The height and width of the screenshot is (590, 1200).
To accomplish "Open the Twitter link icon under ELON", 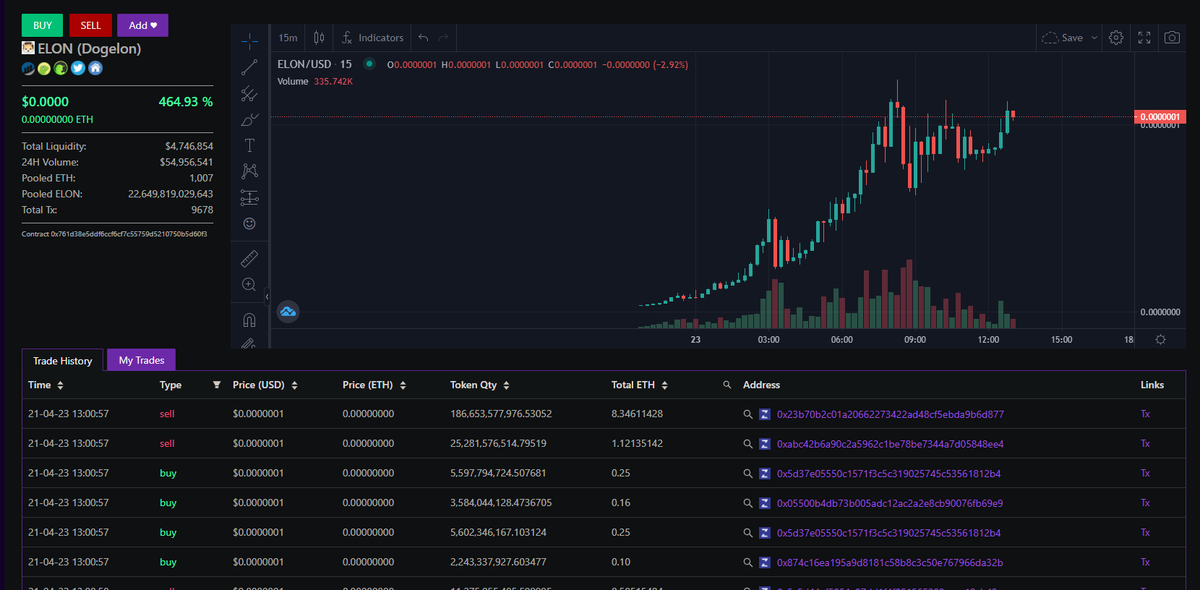I will coord(78,68).
